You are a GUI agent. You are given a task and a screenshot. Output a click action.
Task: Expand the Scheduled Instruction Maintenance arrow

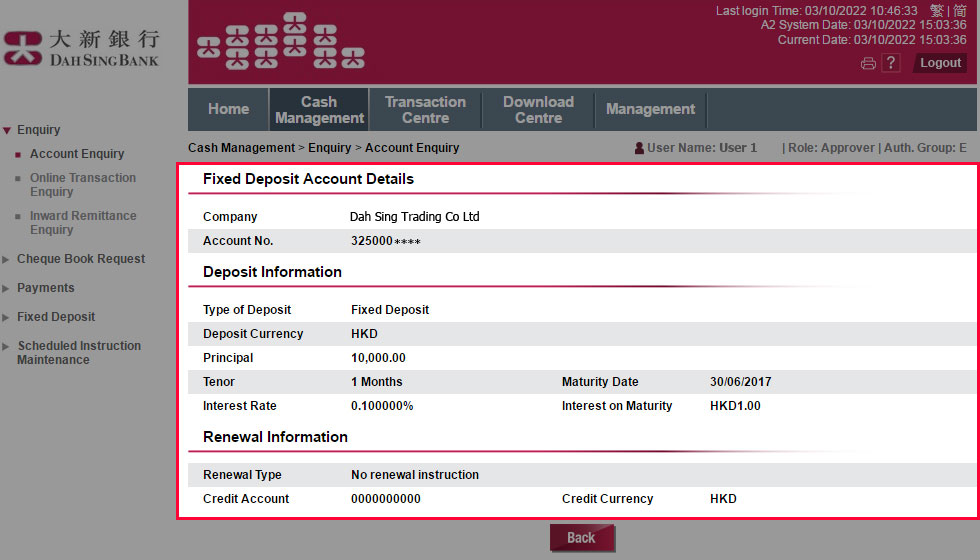(6, 346)
